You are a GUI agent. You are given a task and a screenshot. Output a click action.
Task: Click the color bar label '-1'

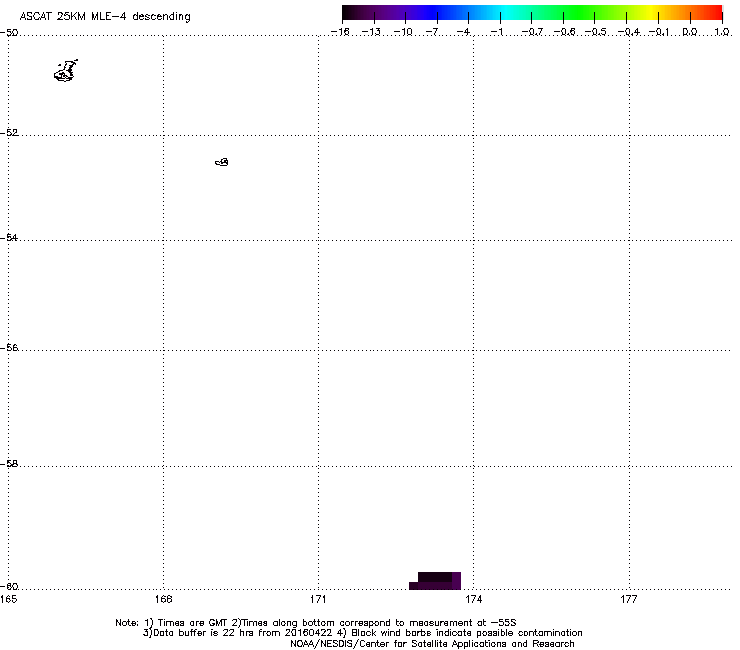[x=496, y=32]
